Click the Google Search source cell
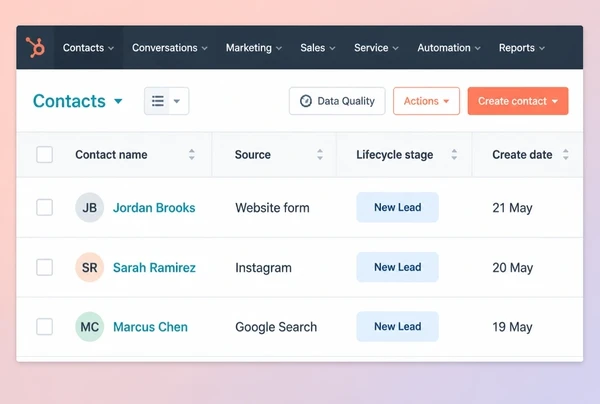 tap(276, 327)
